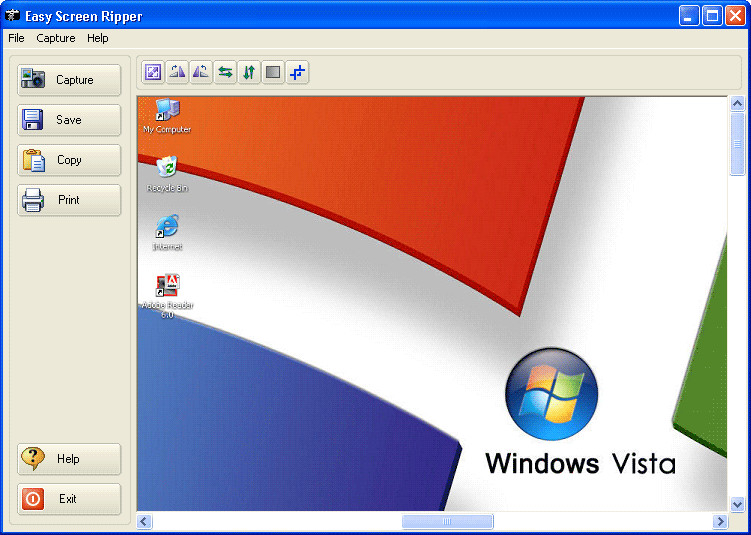
Task: Flip the image horizontally using the green arrows icon
Action: [x=225, y=73]
